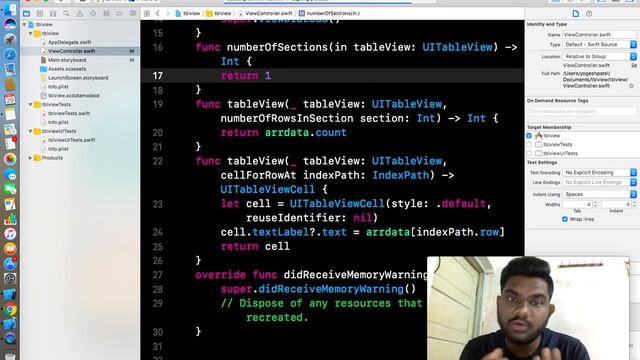Adjust Indent width stepper
Viewport: 640px width, 360px height.
(634, 204)
